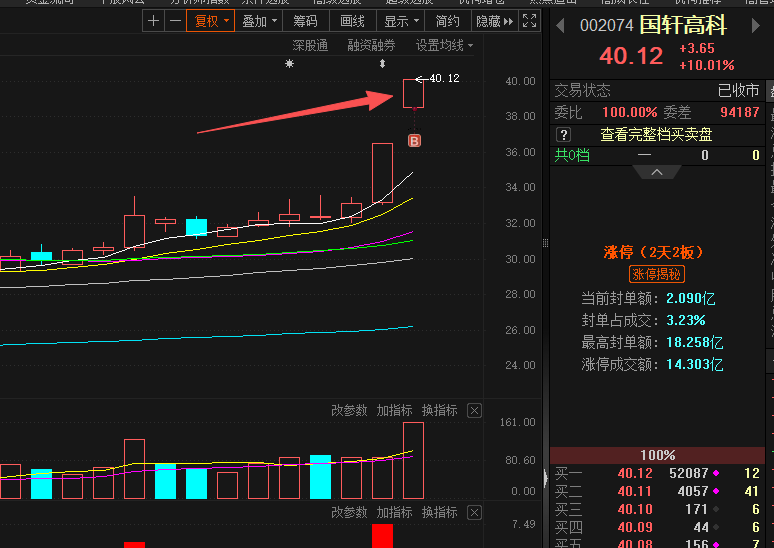Click 改参数 on the lower indicator panel
This screenshot has width=774, height=548.
[x=349, y=512]
